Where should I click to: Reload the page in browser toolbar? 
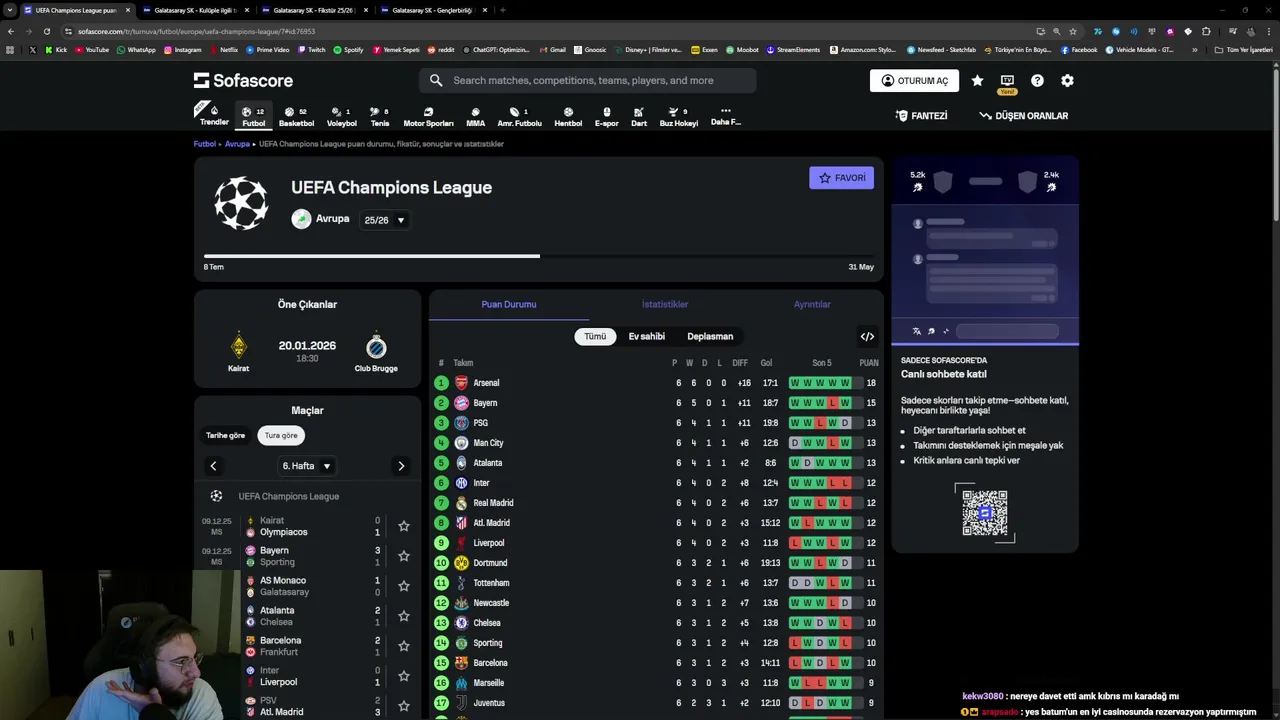(46, 31)
